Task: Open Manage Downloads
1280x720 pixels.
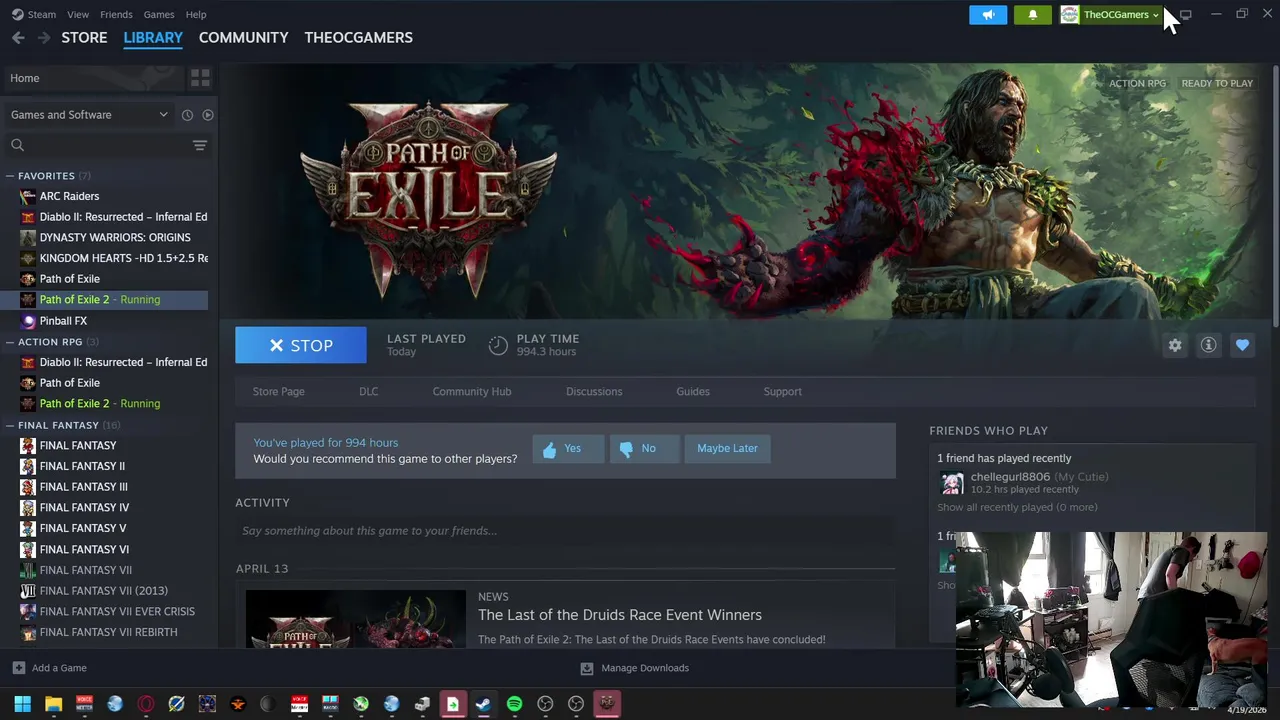Action: pos(635,668)
